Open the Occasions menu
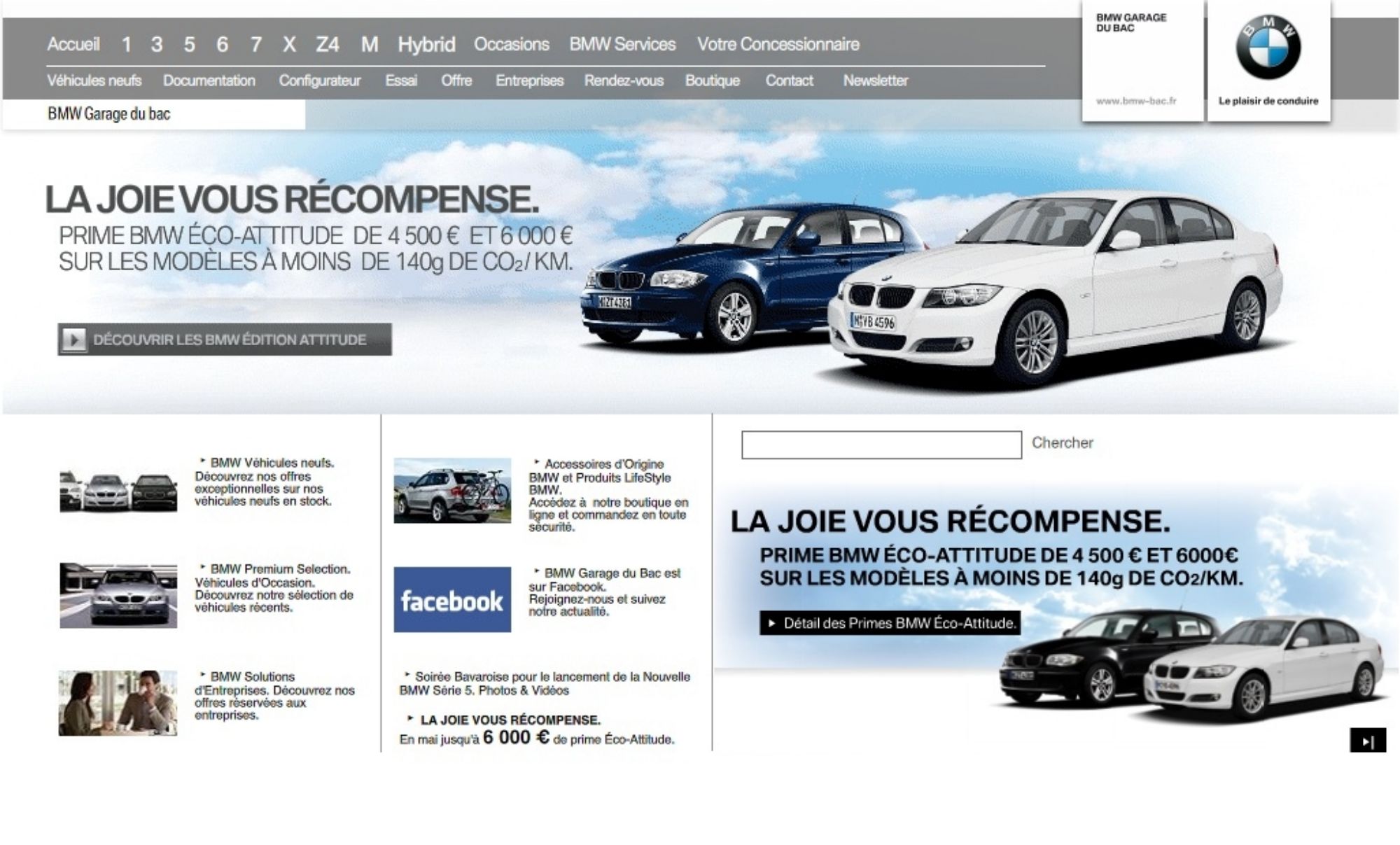The width and height of the screenshot is (1400, 845). pyautogui.click(x=512, y=45)
